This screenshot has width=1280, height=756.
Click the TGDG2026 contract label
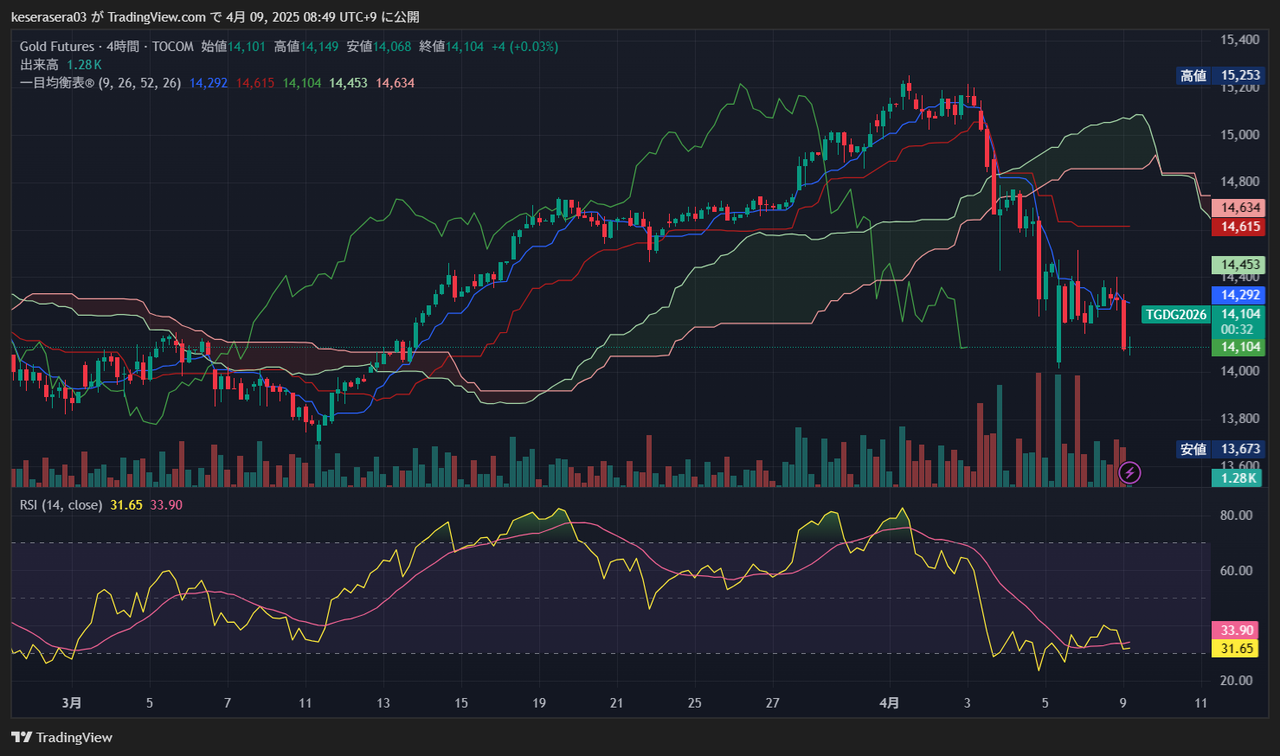click(1176, 314)
